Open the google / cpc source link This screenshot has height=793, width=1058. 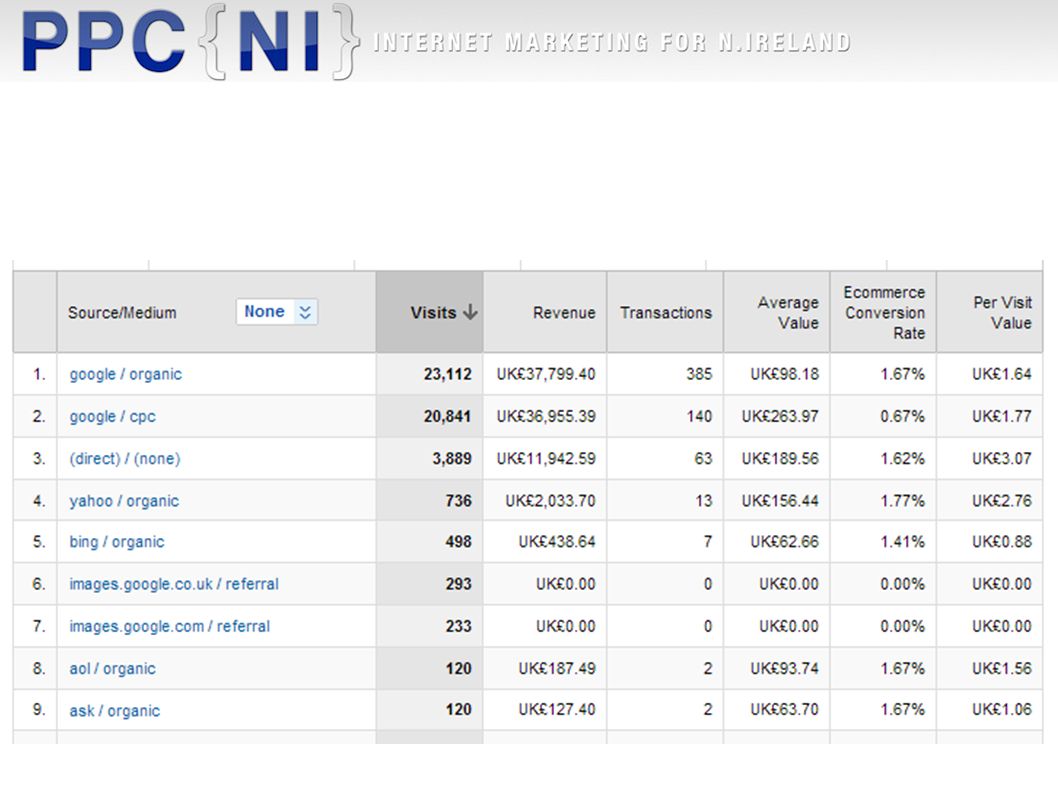(112, 416)
